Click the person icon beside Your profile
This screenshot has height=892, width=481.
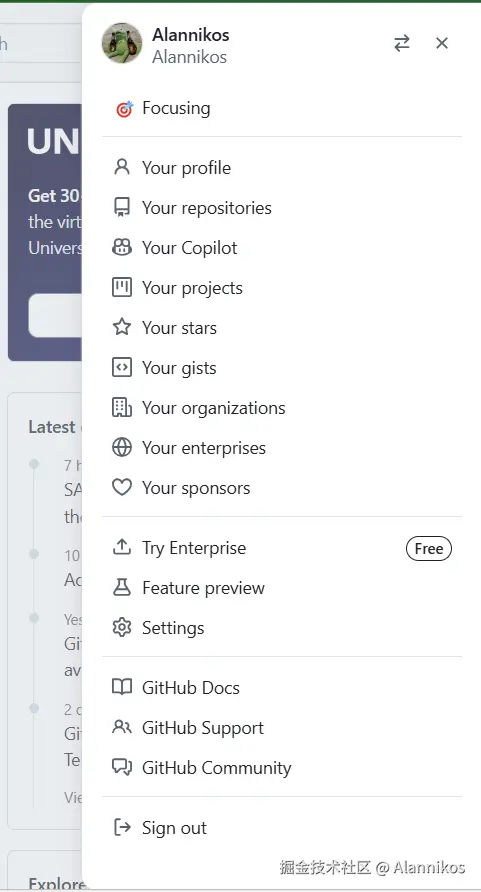(122, 167)
